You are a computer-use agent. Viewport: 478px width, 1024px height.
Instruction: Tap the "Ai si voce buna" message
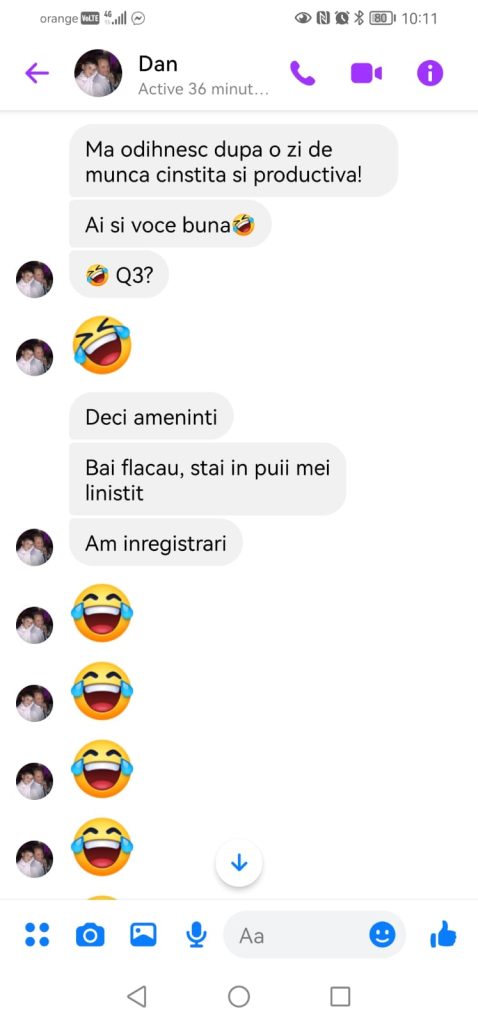(170, 225)
